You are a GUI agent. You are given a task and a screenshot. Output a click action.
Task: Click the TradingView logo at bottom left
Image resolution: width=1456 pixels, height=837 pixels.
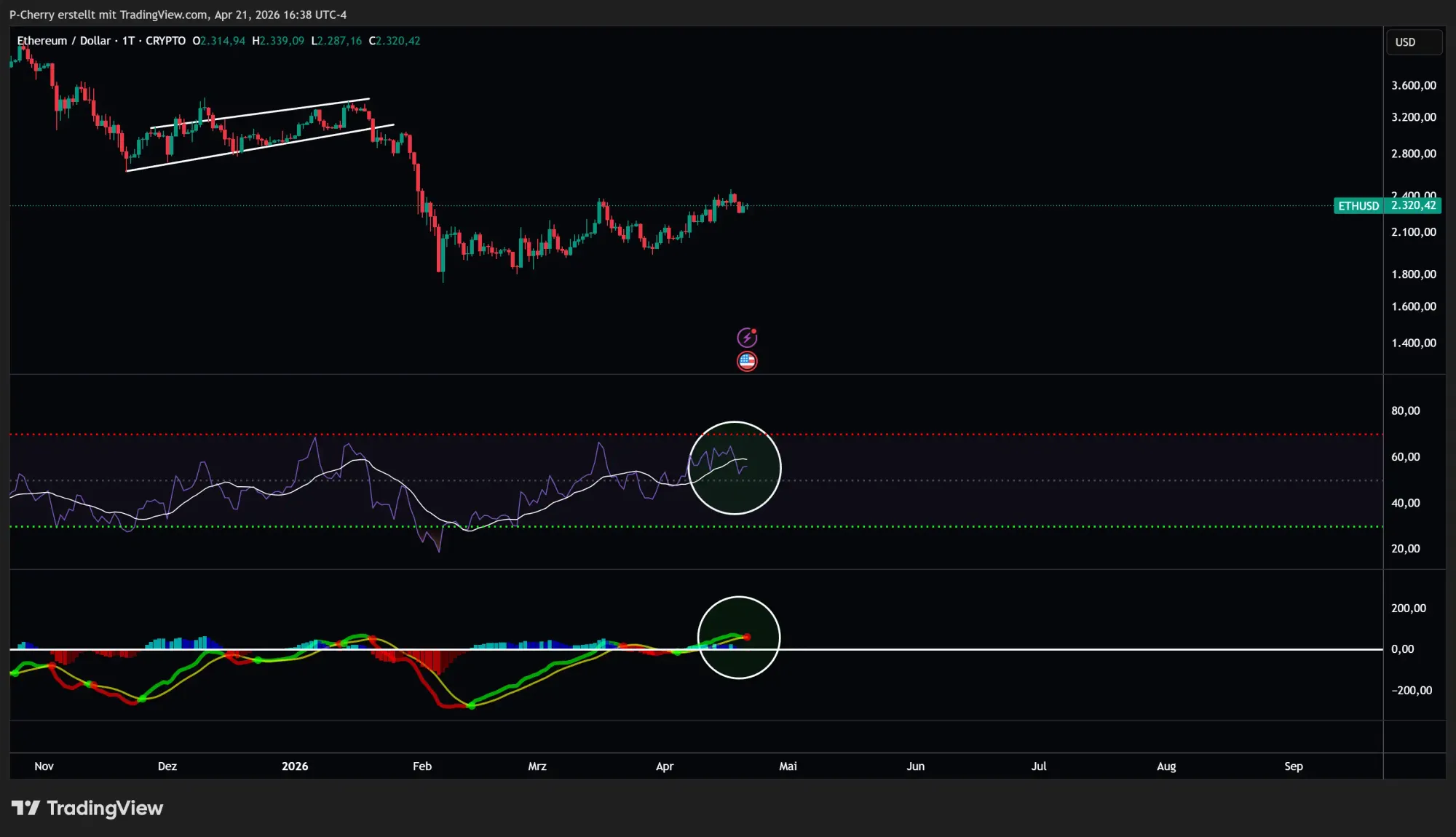(x=87, y=808)
